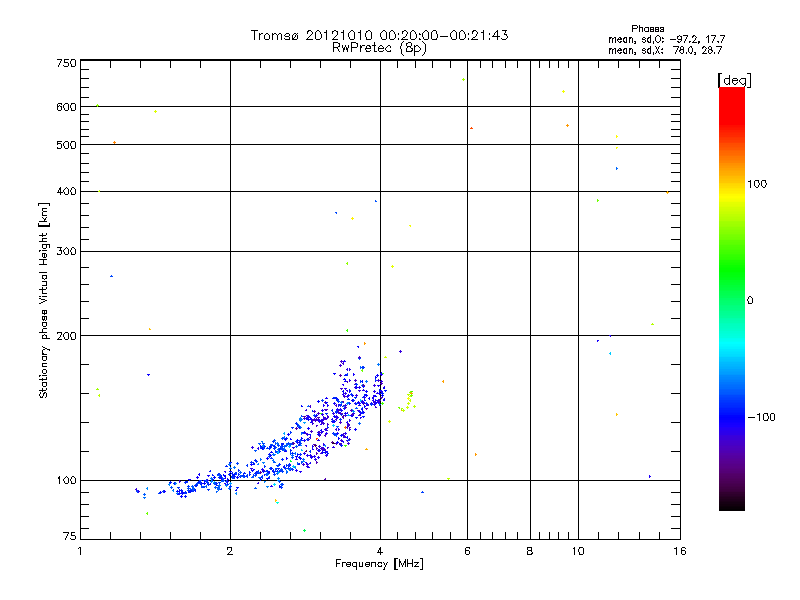Click the y-axis '200' tick label

(66, 336)
